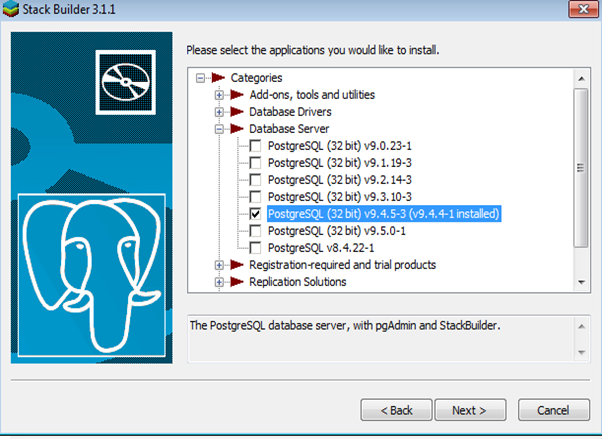Expand the Replication Solutions node
The height and width of the screenshot is (439, 602).
point(219,282)
